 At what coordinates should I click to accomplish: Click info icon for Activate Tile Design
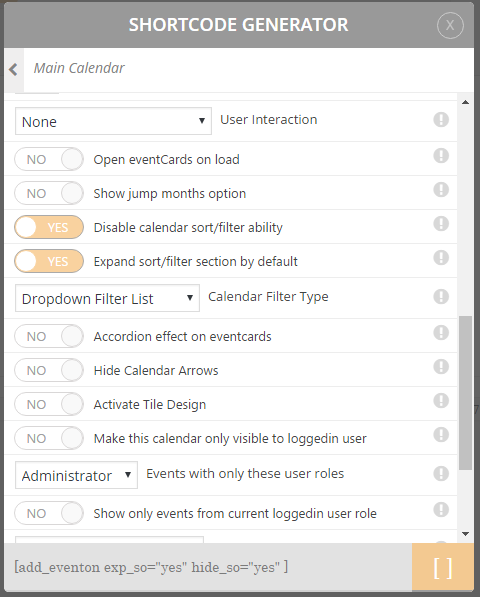coord(441,401)
